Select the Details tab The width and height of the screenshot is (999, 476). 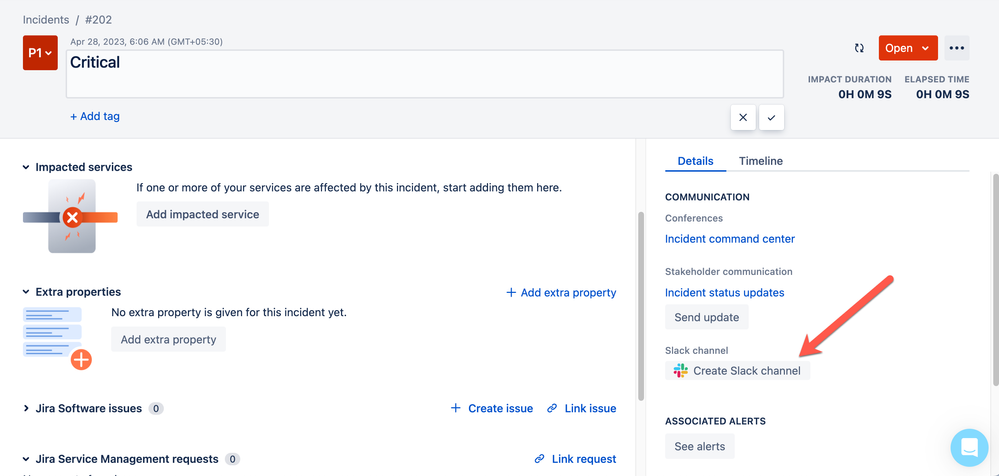pos(695,161)
